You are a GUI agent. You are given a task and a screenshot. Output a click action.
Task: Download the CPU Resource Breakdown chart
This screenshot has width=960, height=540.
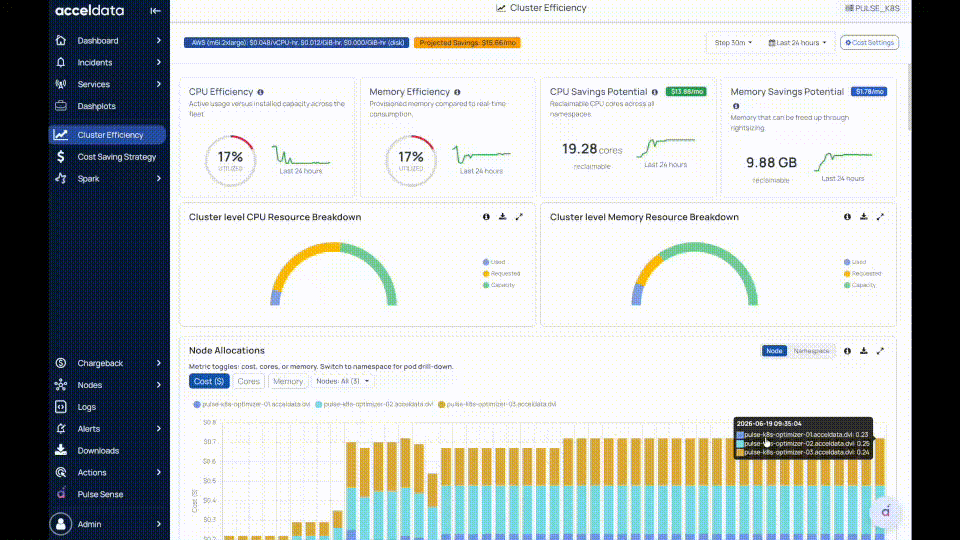pos(503,217)
